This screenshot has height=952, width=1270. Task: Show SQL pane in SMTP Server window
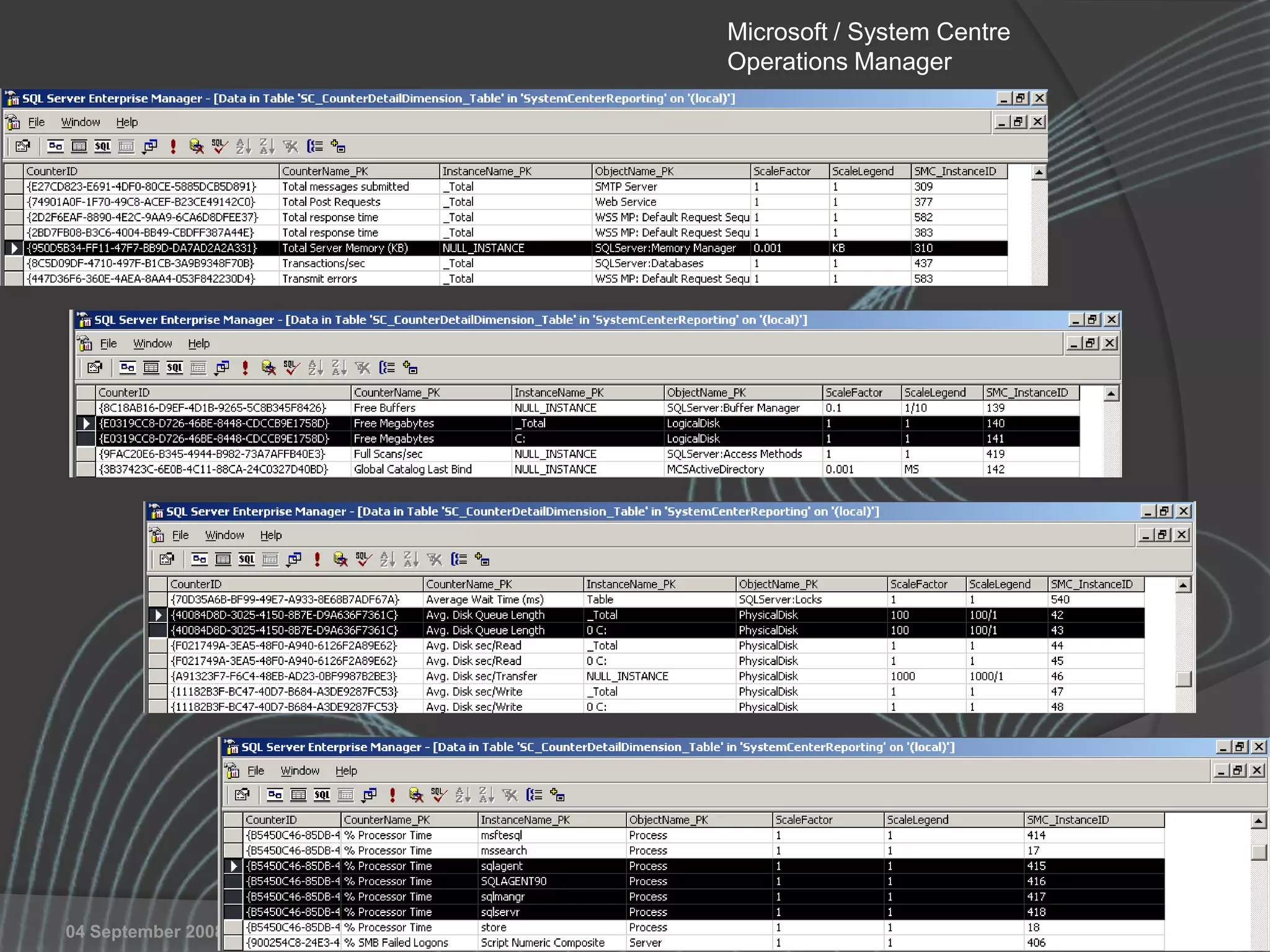102,146
